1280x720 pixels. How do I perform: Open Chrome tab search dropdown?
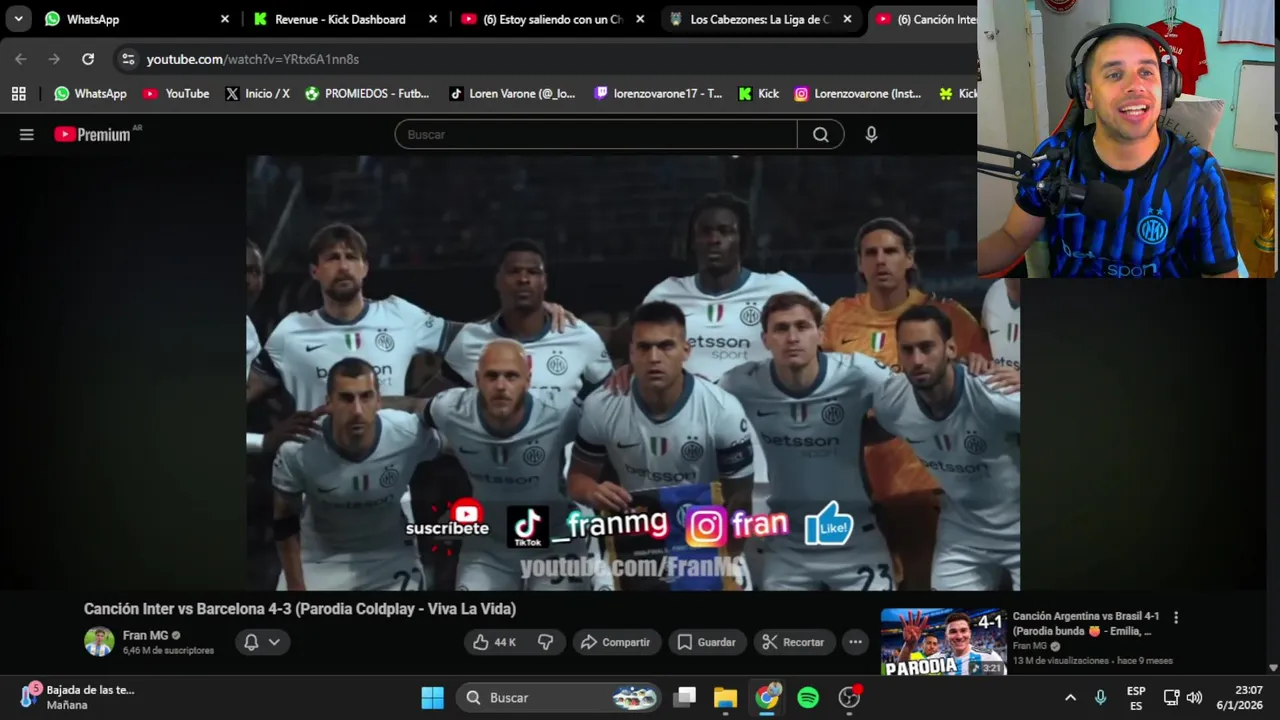click(18, 19)
